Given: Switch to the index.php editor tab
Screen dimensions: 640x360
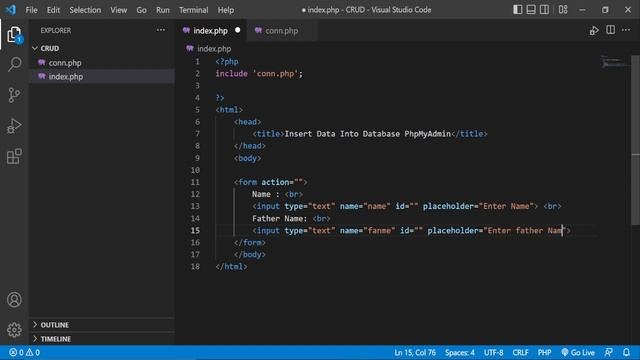Looking at the screenshot, I should tap(211, 31).
